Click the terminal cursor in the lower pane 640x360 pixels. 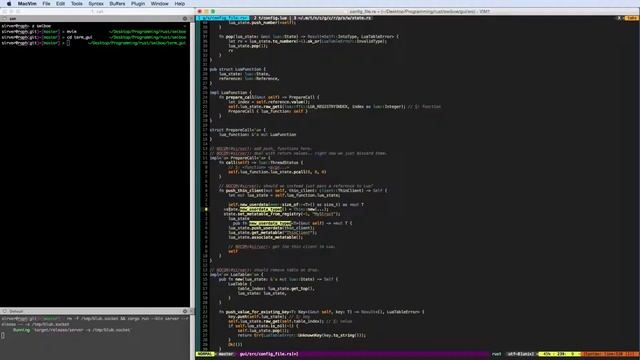[3, 335]
